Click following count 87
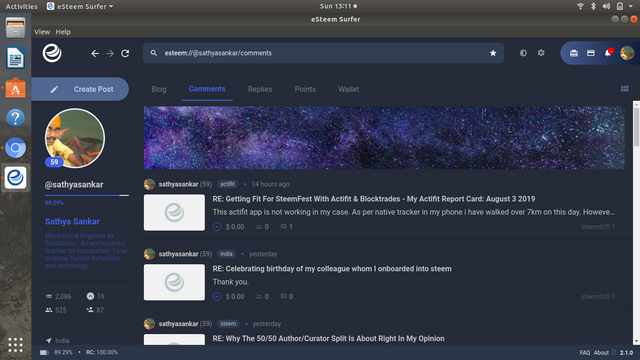Image resolution: width=640 pixels, height=360 pixels. pos(95,310)
